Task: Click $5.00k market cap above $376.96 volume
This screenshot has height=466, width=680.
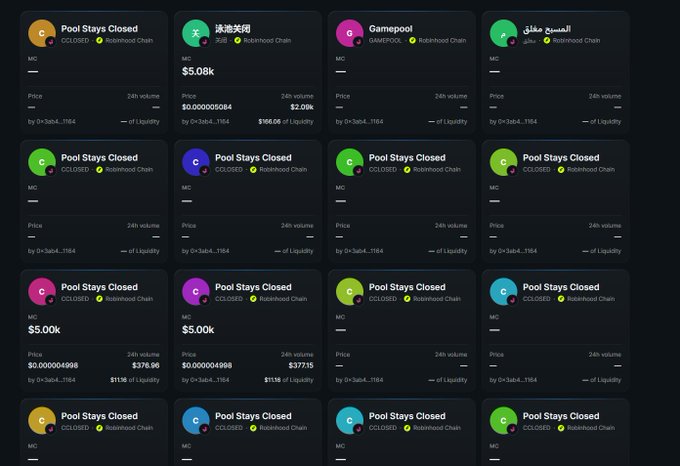Action: coord(44,330)
